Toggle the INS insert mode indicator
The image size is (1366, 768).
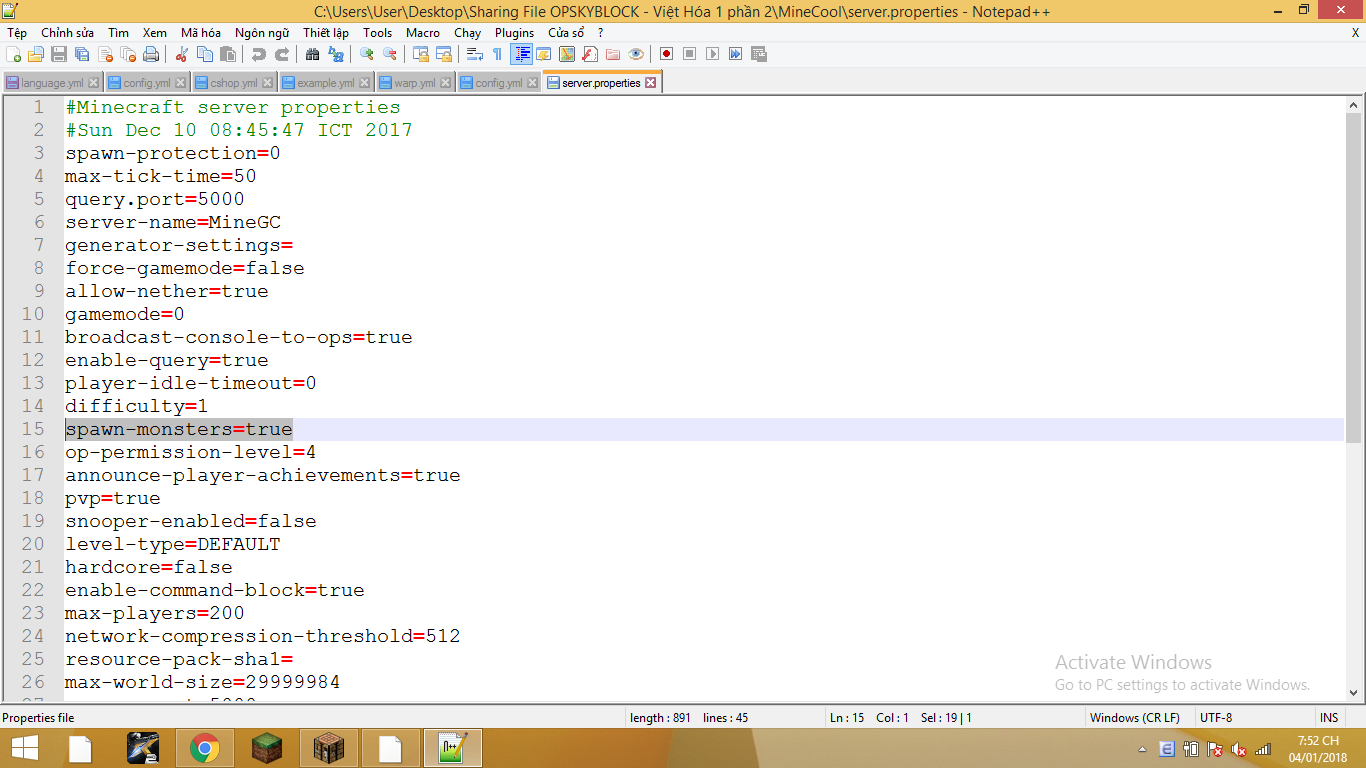pos(1329,718)
